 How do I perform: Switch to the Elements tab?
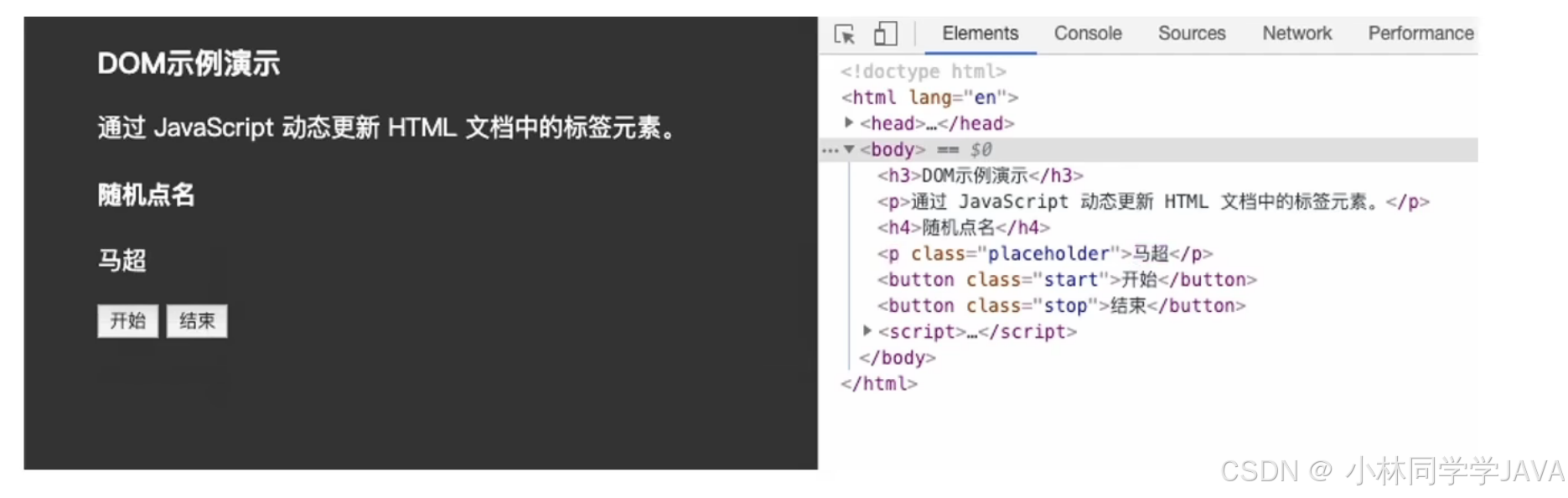tap(980, 34)
